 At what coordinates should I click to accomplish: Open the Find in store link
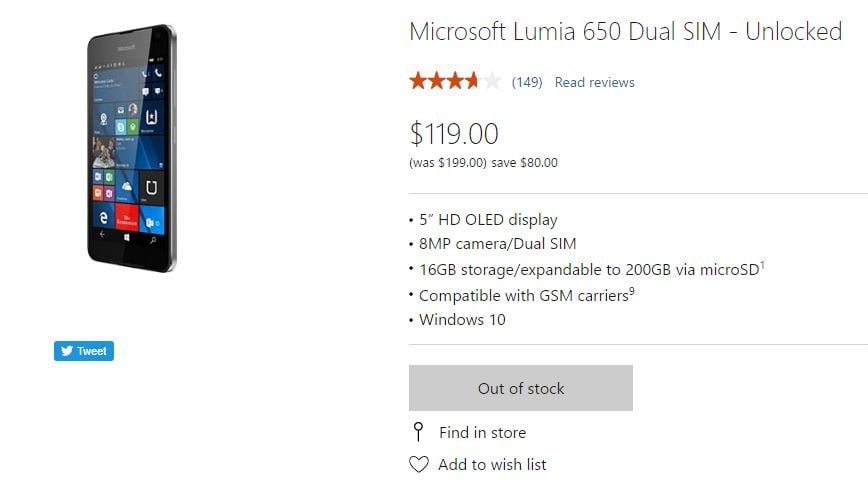click(x=483, y=432)
